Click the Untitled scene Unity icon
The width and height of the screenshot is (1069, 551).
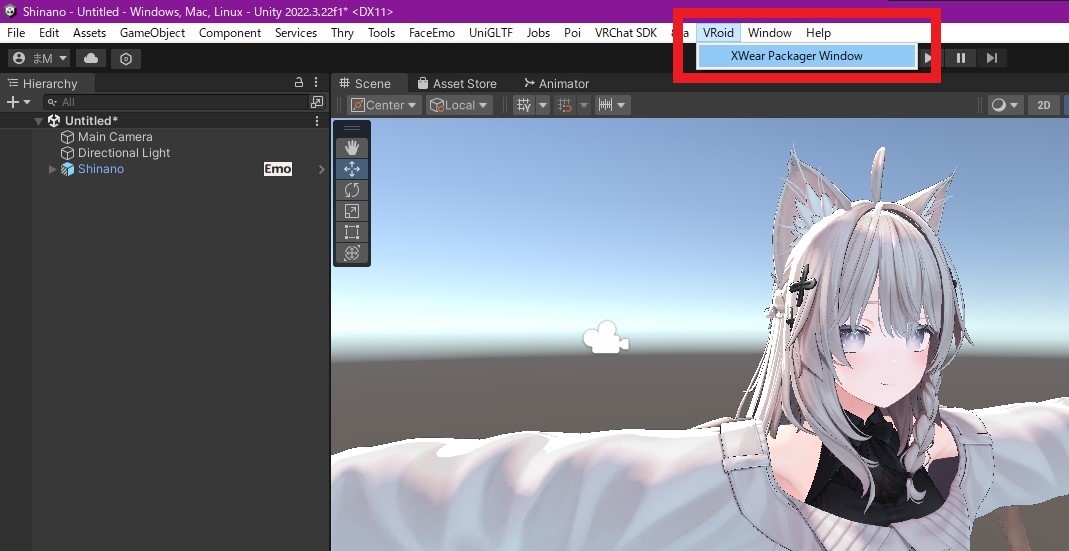[54, 121]
